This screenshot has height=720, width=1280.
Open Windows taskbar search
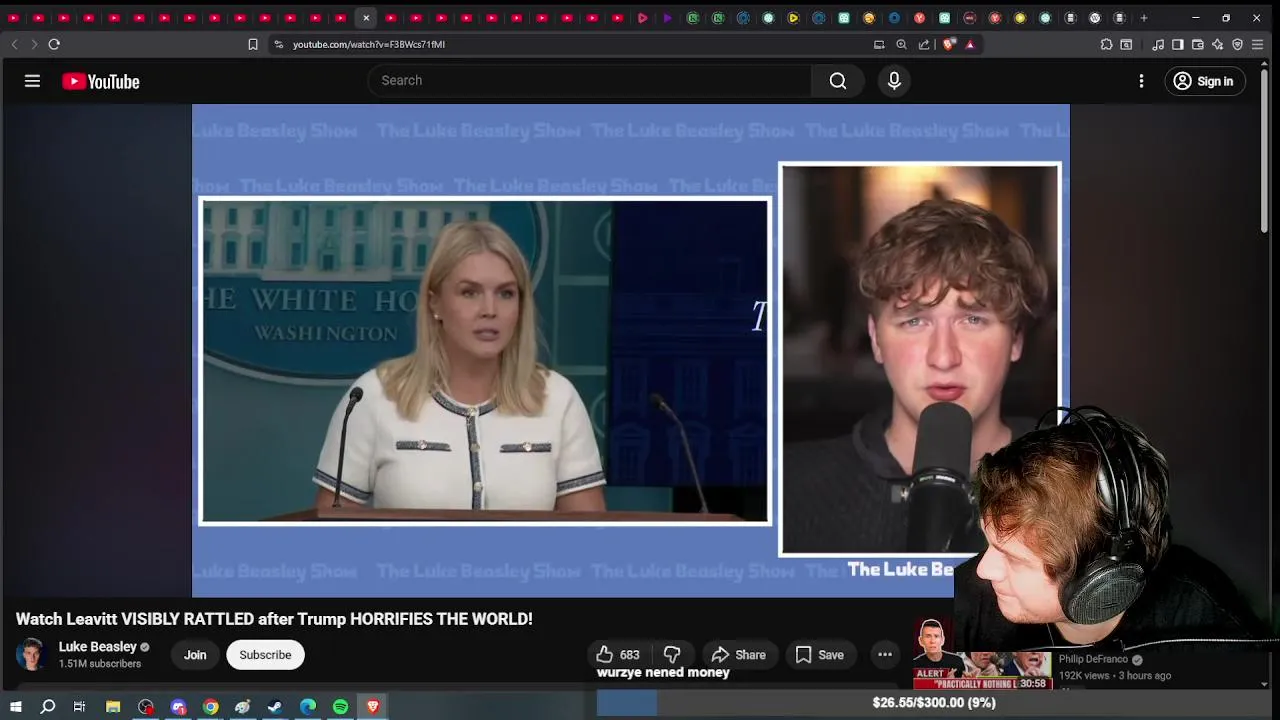pyautogui.click(x=47, y=707)
